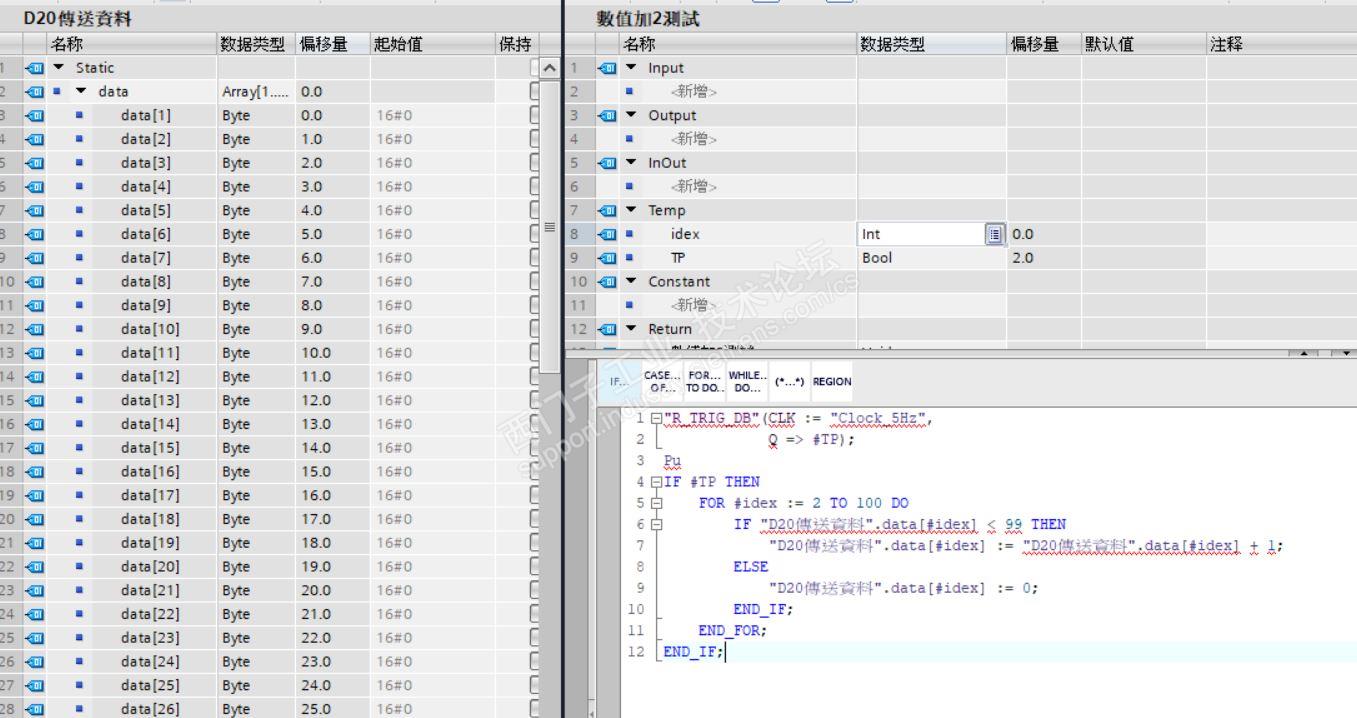The width and height of the screenshot is (1357, 718).
Task: Collapse the Static section in the D20 block
Action: 58,68
